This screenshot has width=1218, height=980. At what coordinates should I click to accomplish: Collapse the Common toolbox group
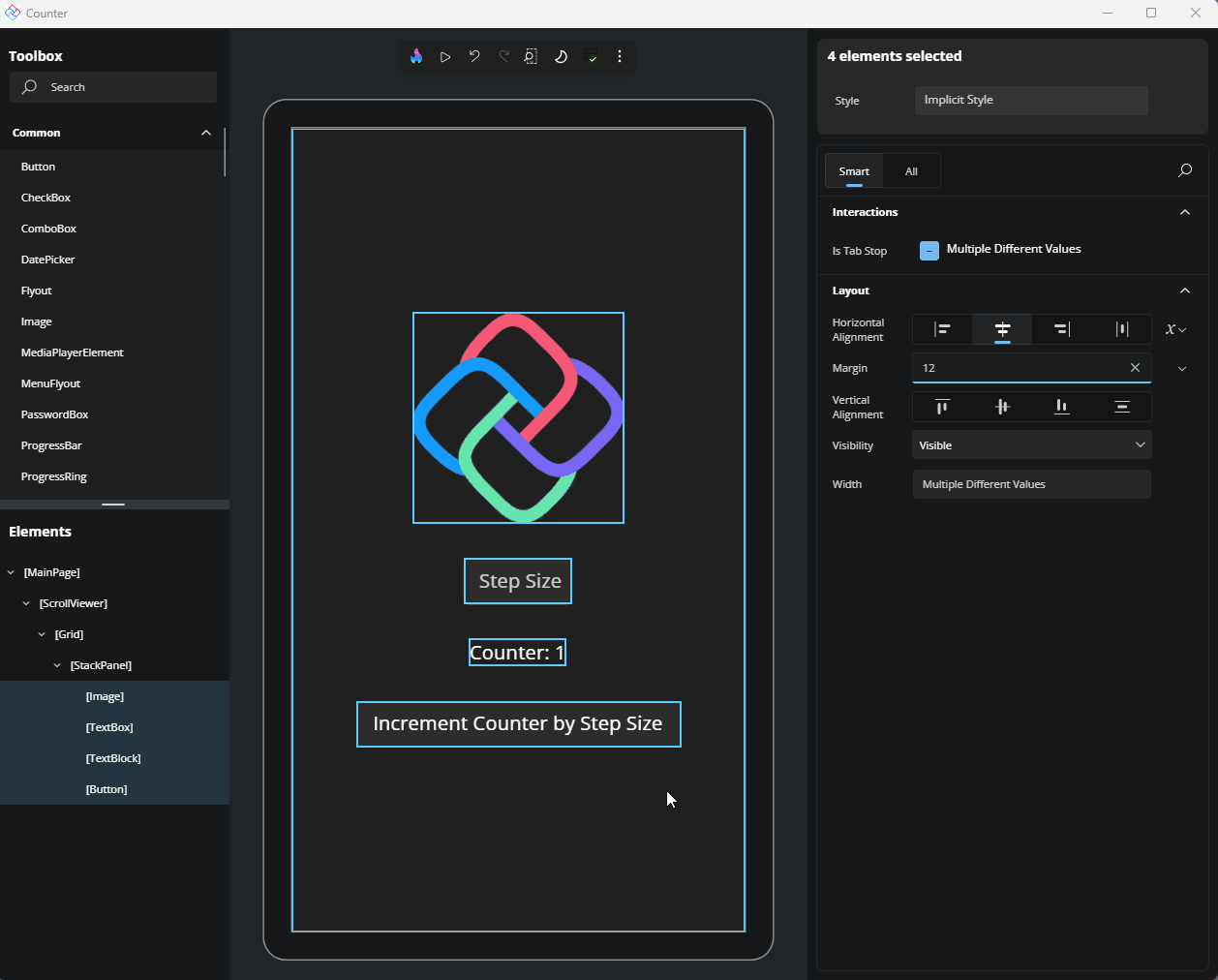tap(206, 133)
